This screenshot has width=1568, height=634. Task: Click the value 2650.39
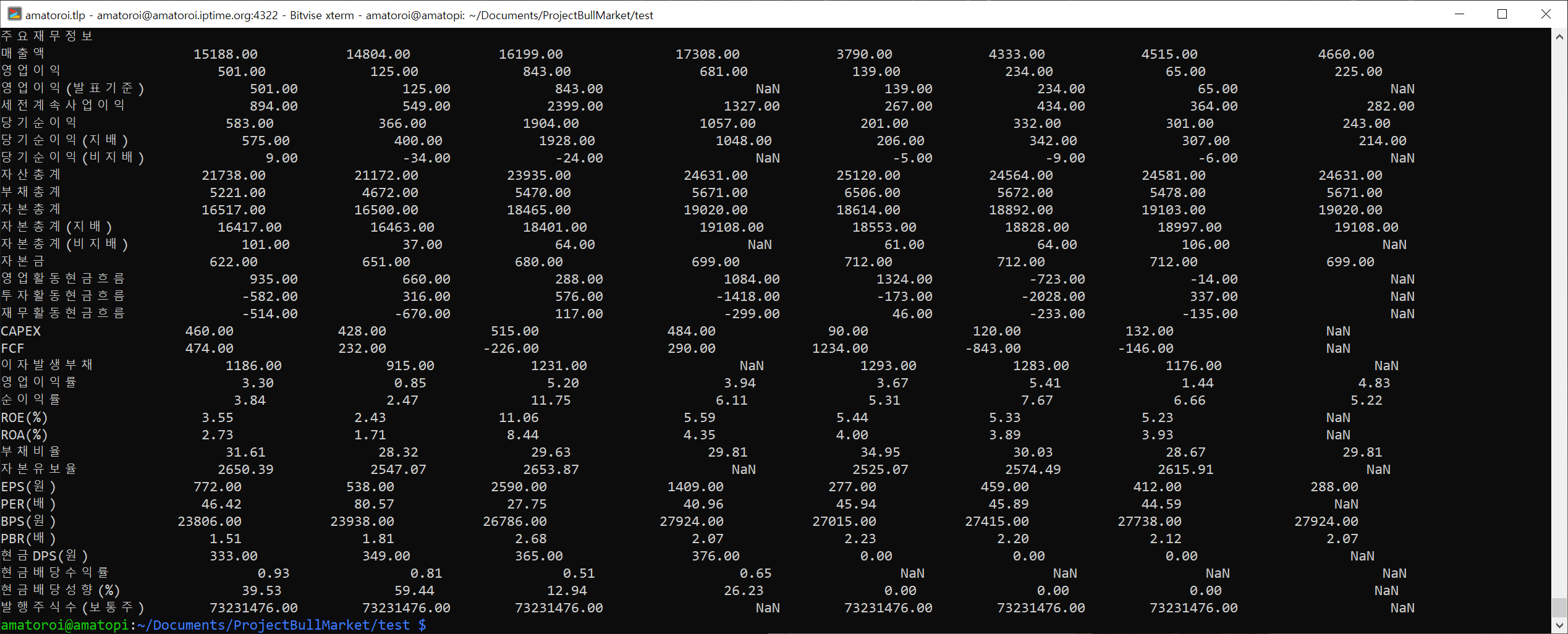coord(245,470)
